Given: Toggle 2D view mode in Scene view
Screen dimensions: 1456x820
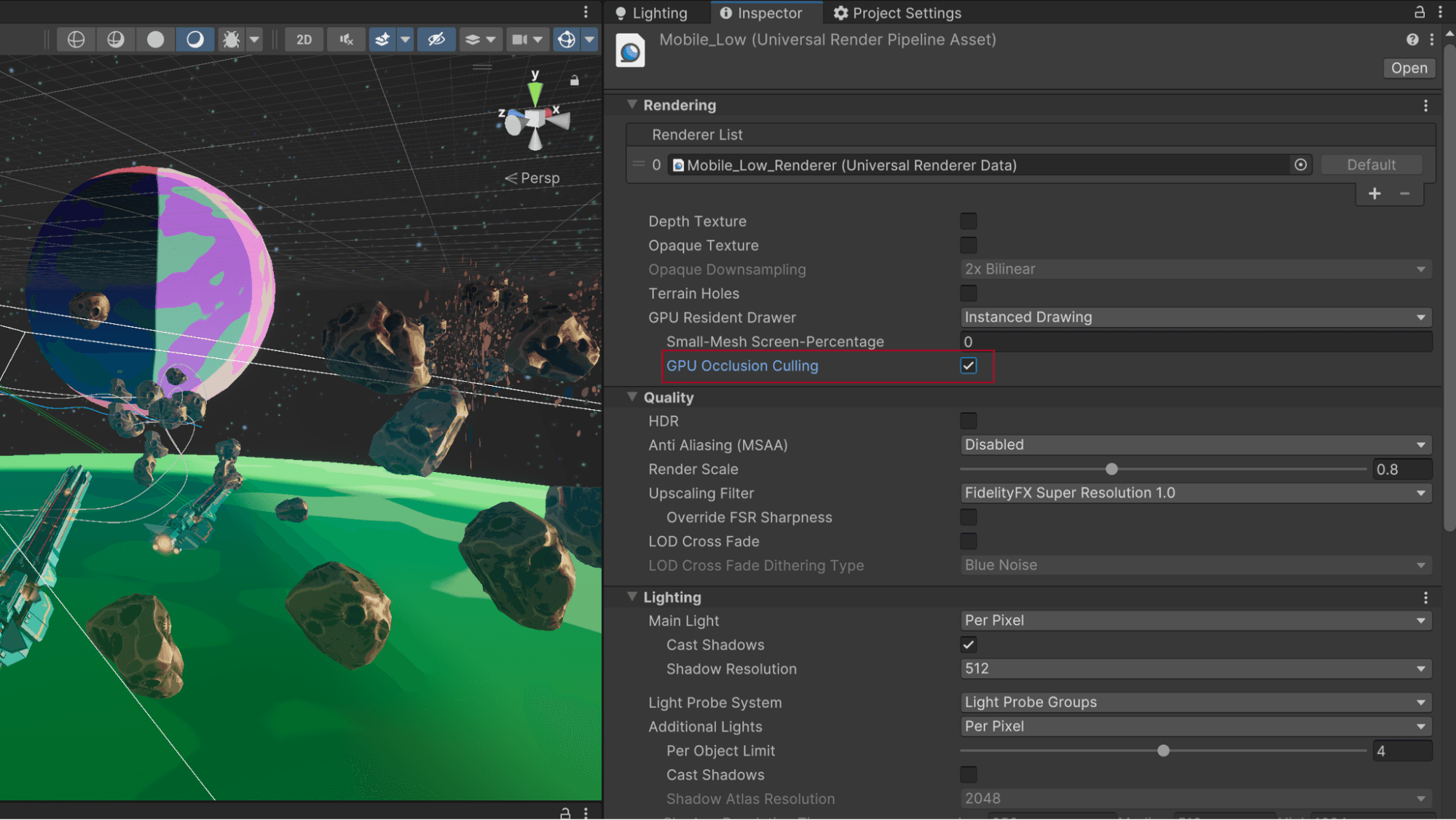Looking at the screenshot, I should [x=304, y=39].
